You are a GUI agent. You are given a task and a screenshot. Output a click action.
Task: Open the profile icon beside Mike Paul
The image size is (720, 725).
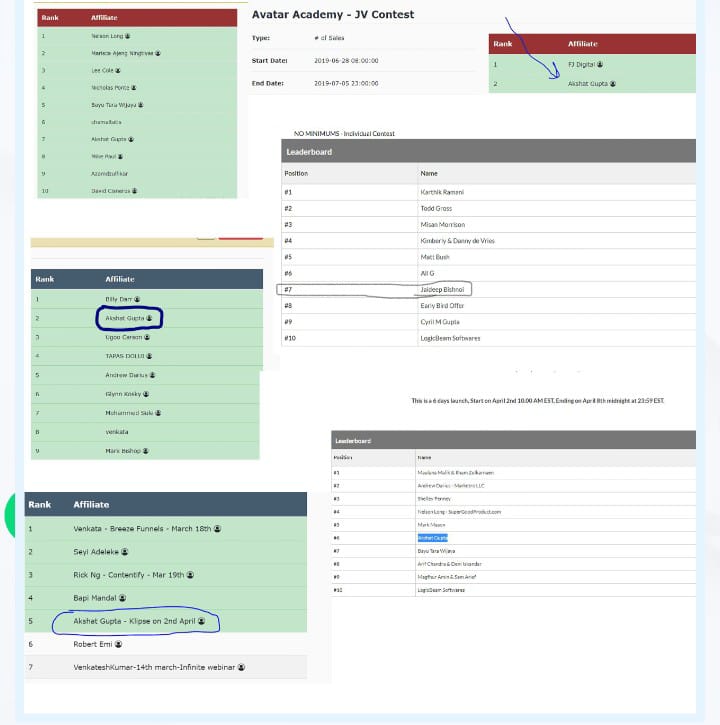click(120, 157)
